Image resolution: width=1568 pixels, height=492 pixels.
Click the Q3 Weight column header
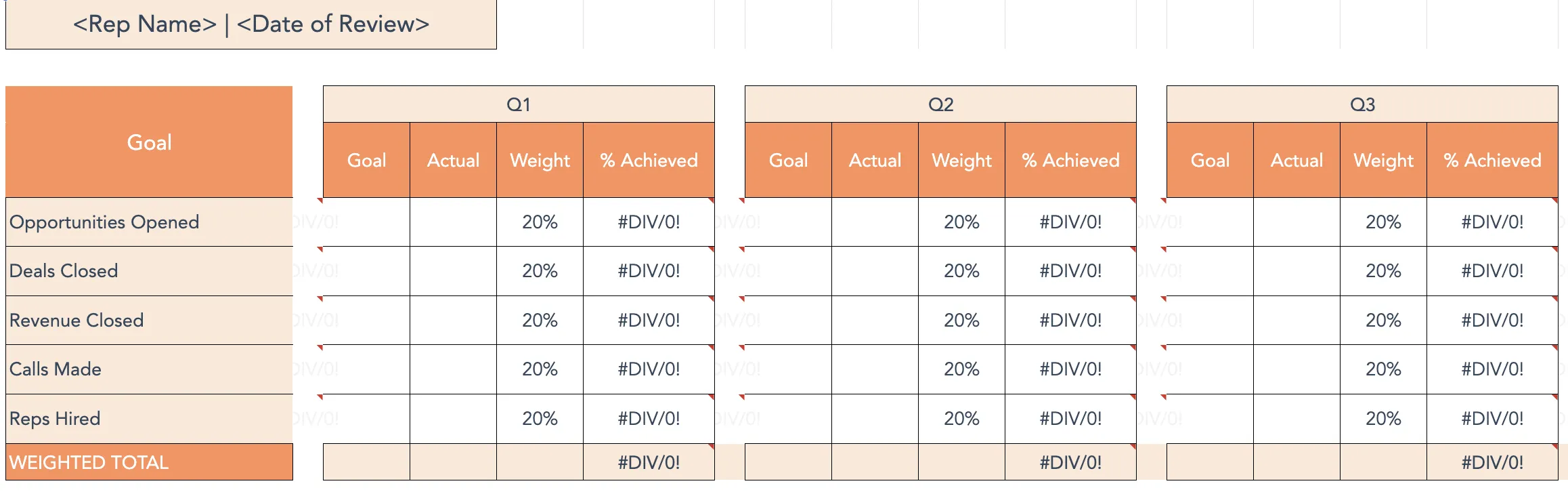tap(1383, 161)
